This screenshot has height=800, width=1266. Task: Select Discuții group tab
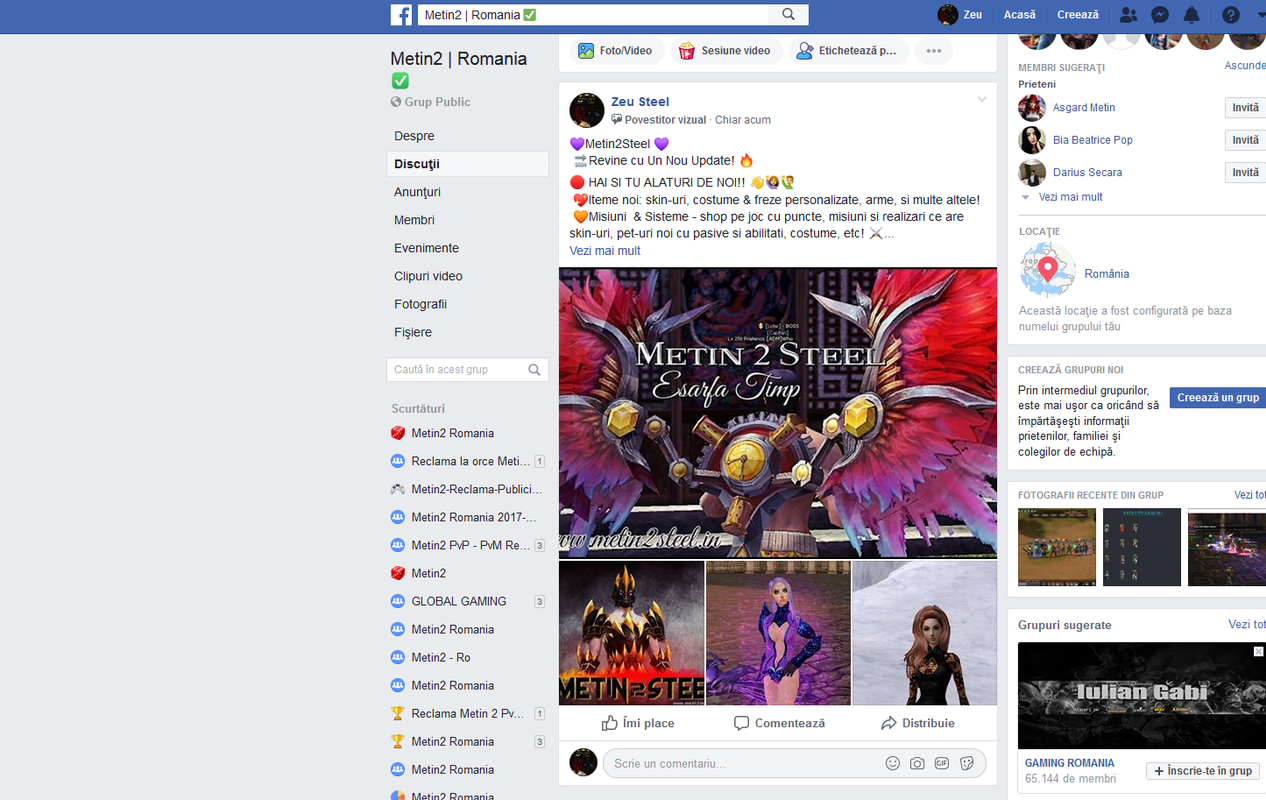tap(468, 164)
